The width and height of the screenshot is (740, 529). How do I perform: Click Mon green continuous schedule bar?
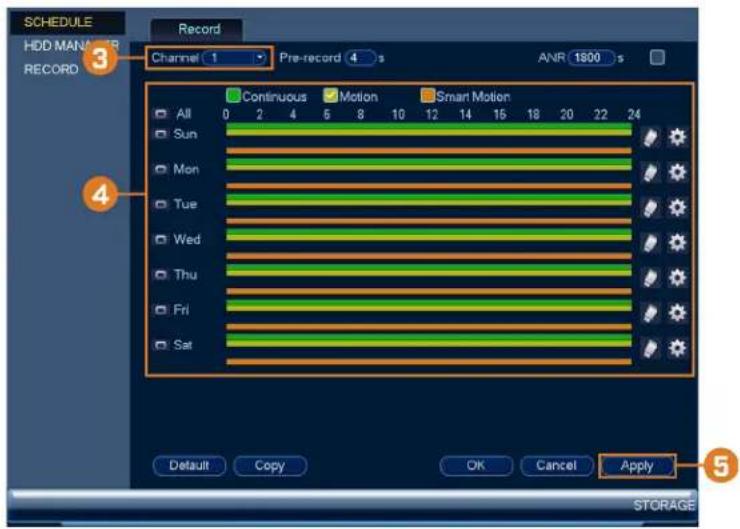tap(429, 162)
